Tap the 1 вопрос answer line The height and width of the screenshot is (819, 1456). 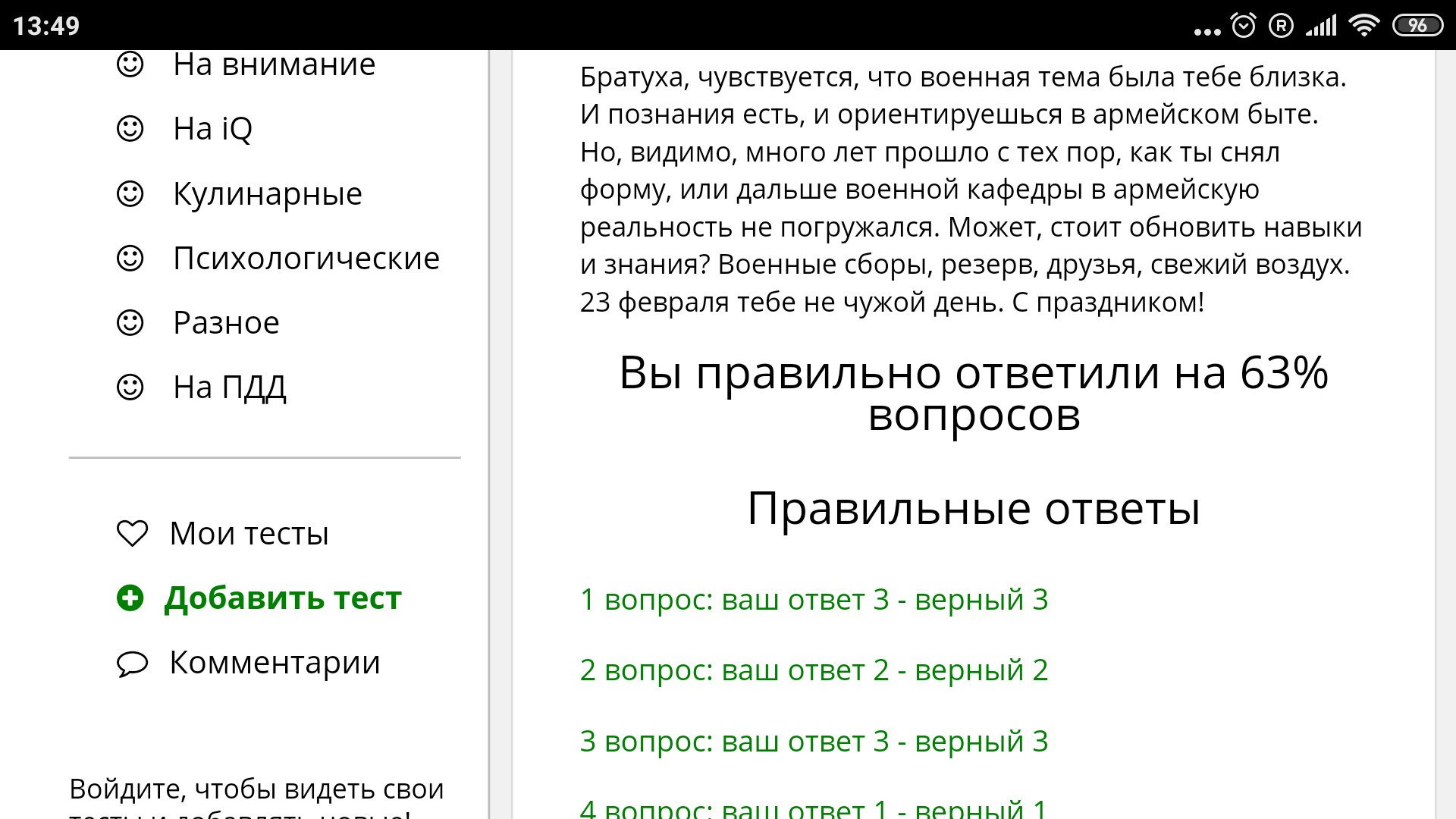pos(814,600)
